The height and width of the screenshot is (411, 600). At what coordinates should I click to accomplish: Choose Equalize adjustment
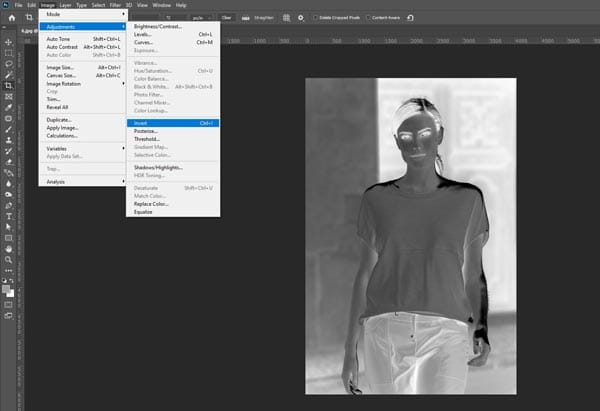[173, 212]
